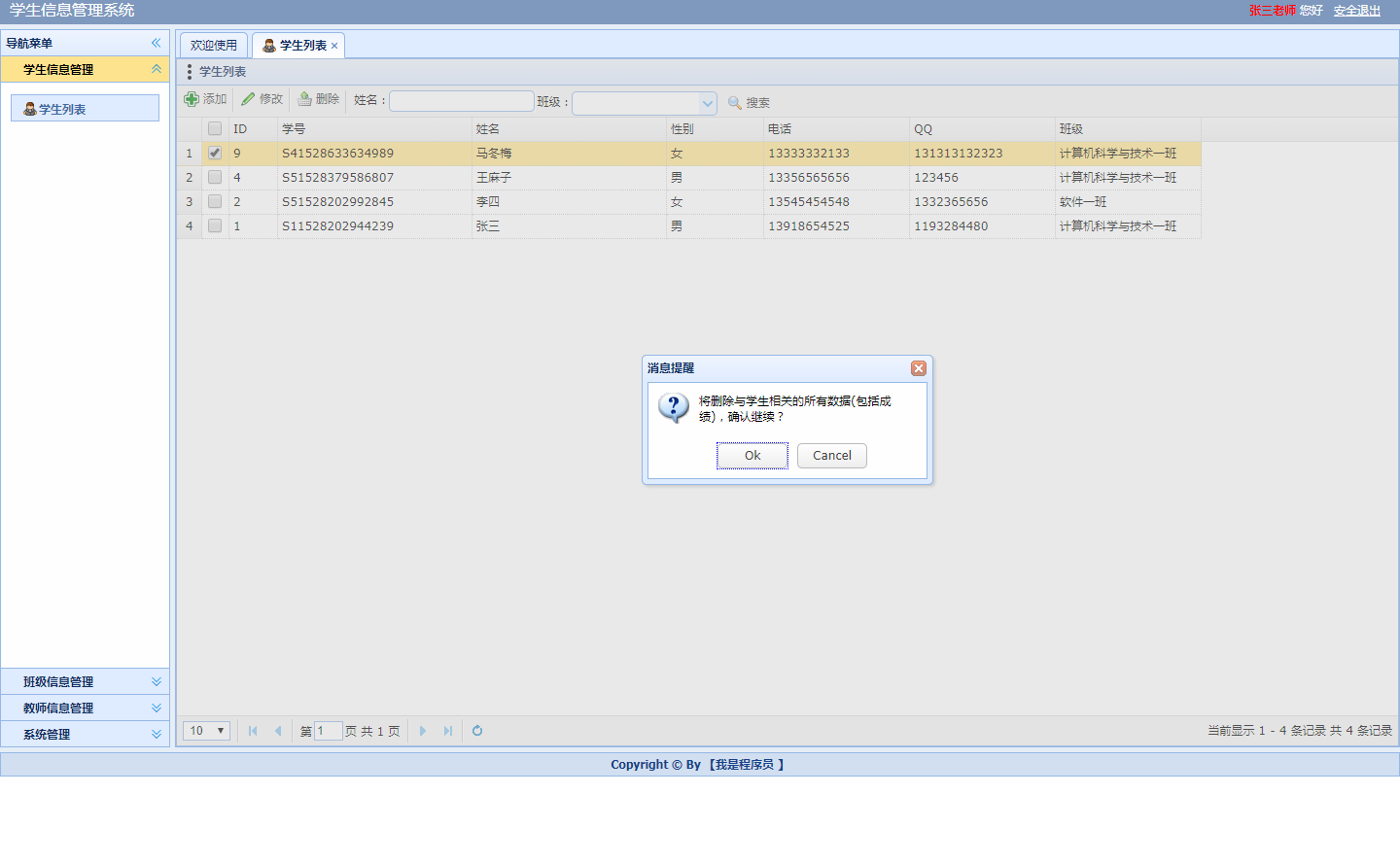The width and height of the screenshot is (1400, 864).
Task: Sort by the 班级 column header
Action: 1128,129
